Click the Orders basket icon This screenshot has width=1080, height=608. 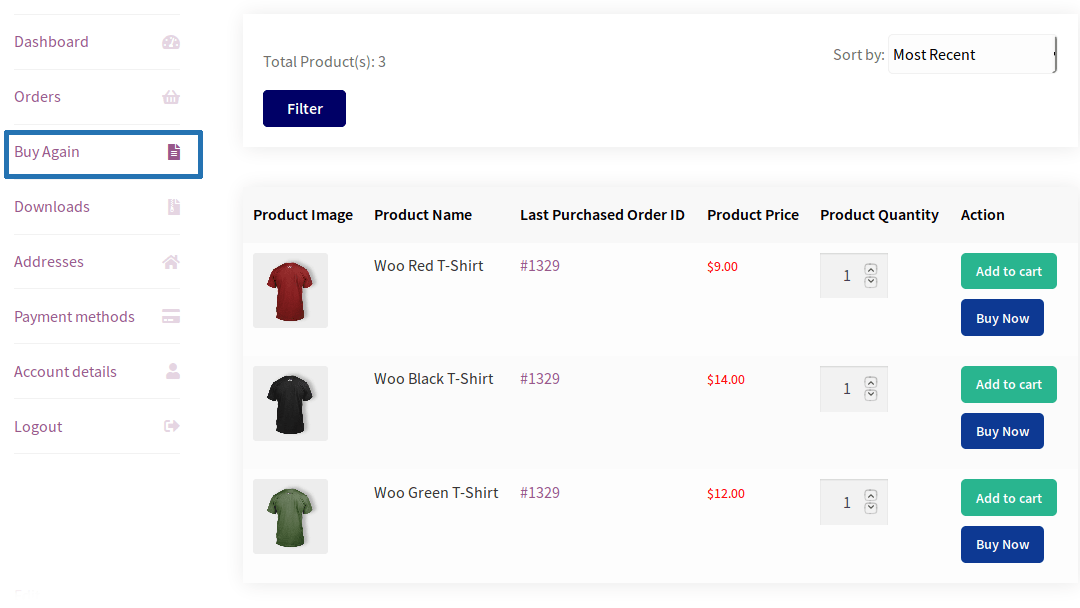coord(170,97)
